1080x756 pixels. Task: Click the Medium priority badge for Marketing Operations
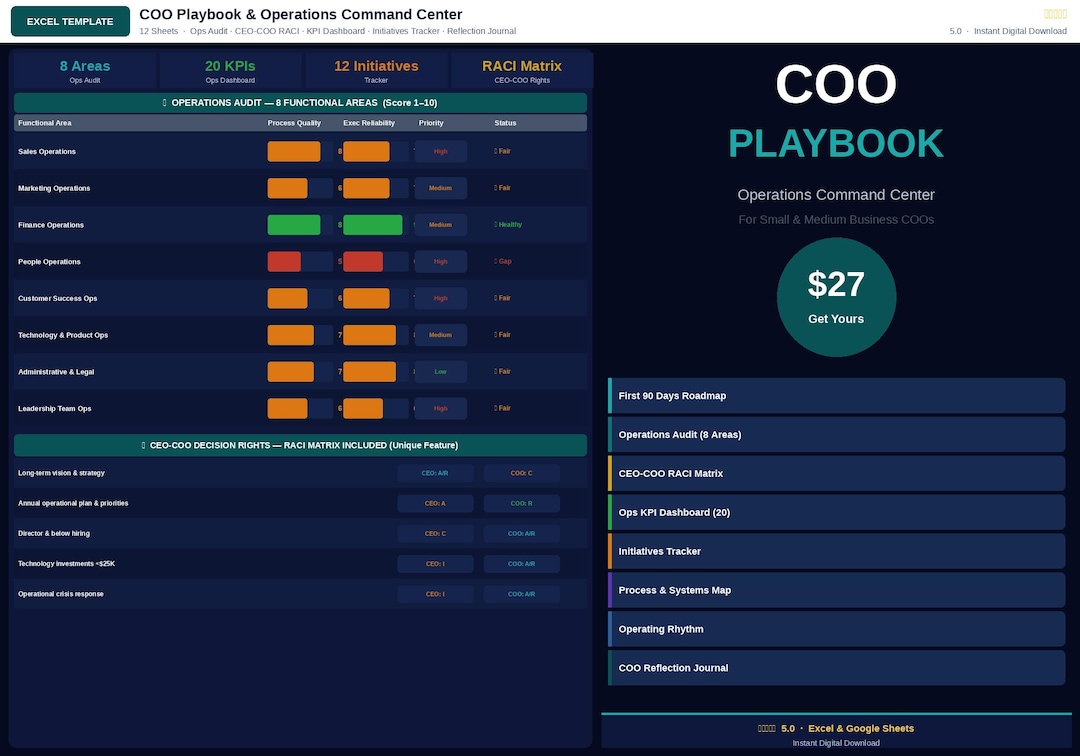(x=441, y=188)
